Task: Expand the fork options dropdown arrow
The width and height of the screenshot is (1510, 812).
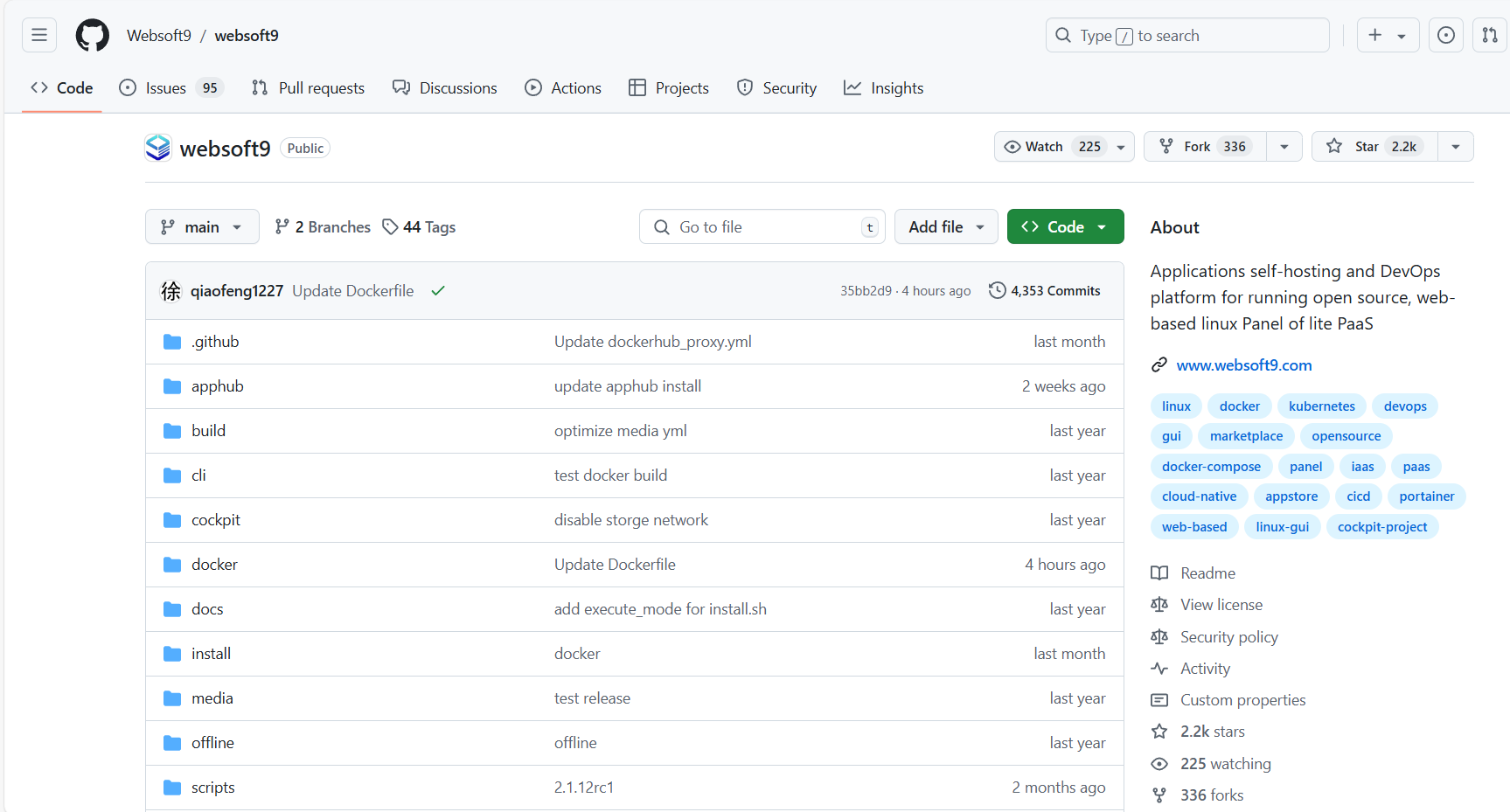Action: pyautogui.click(x=1284, y=147)
